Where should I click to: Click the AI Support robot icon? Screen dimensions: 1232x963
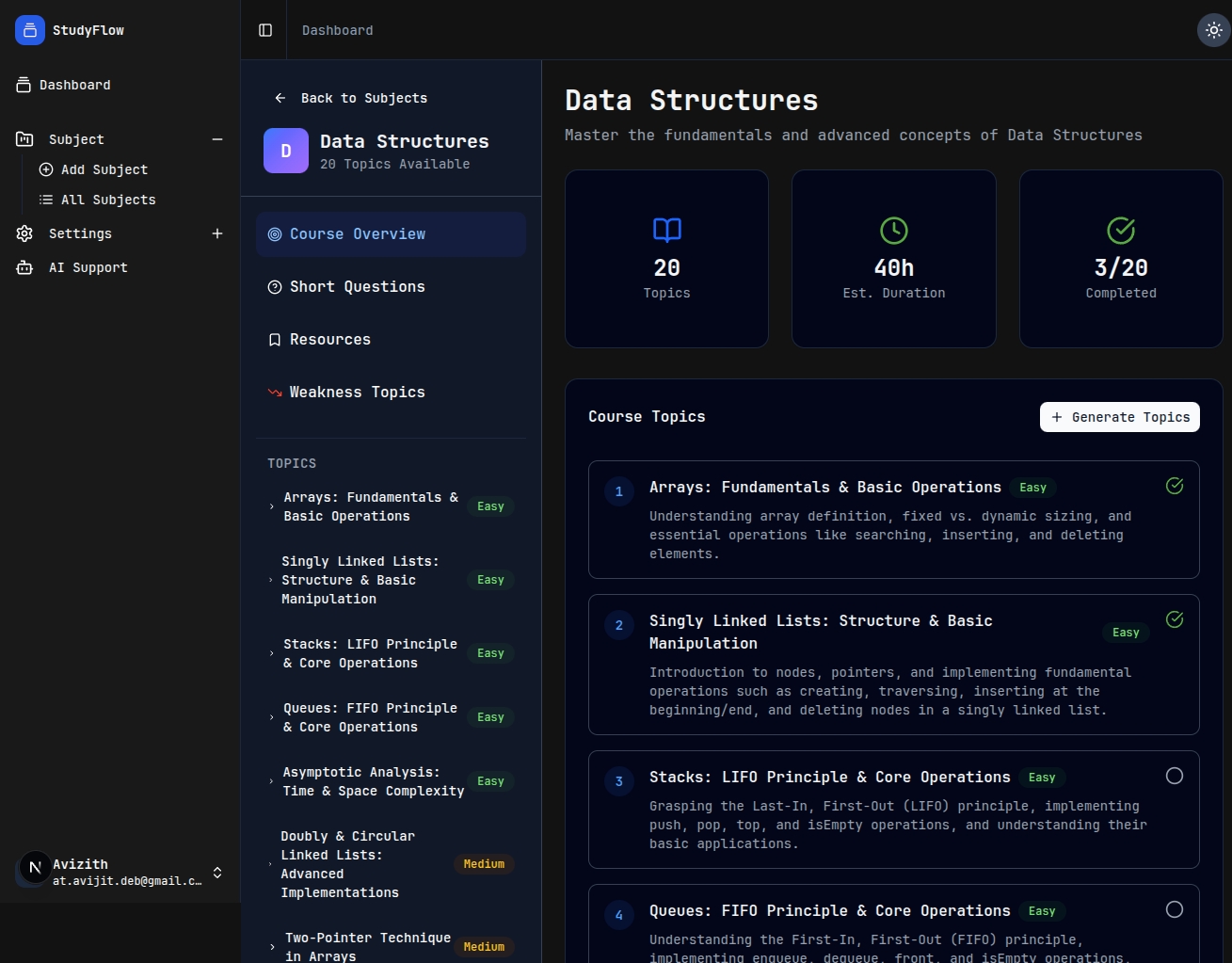(24, 267)
